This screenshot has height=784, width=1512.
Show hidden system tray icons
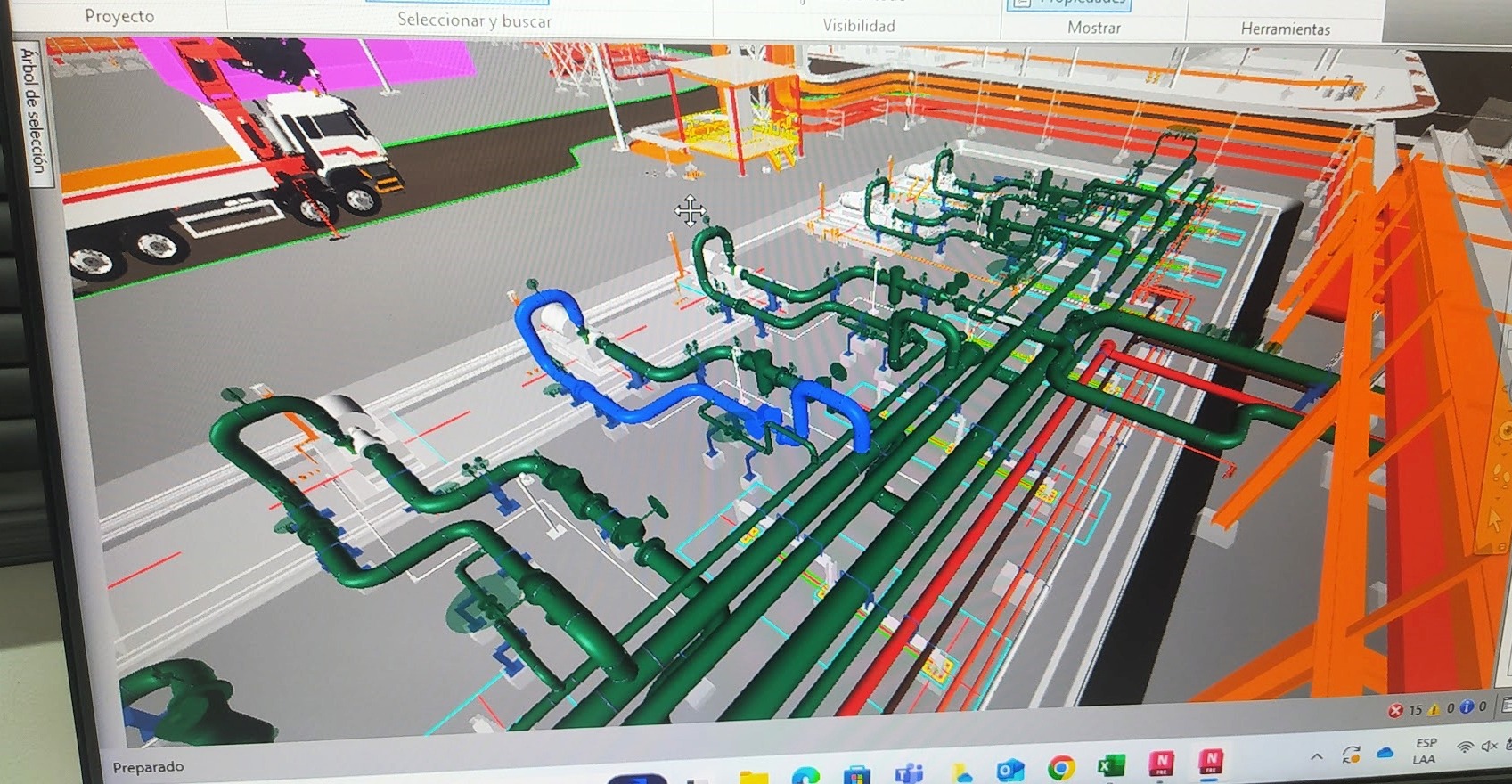[1316, 756]
